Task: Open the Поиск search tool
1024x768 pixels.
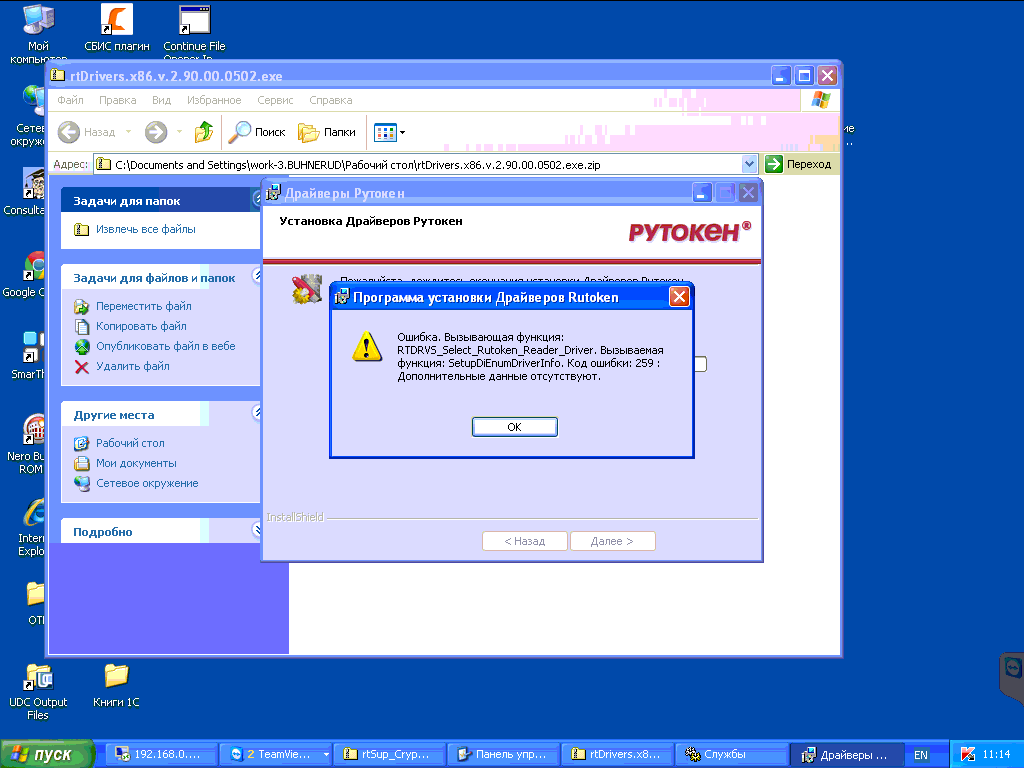Action: point(257,132)
